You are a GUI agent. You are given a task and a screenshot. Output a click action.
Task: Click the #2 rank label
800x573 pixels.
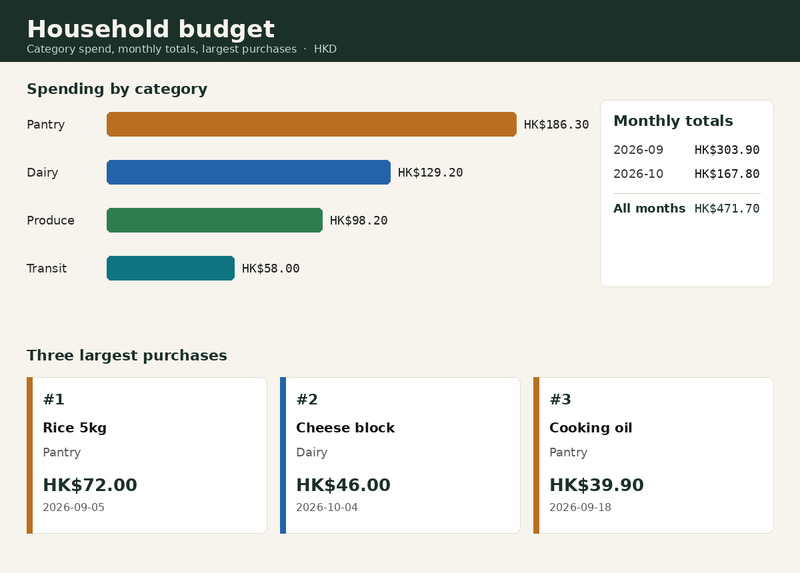tap(307, 399)
